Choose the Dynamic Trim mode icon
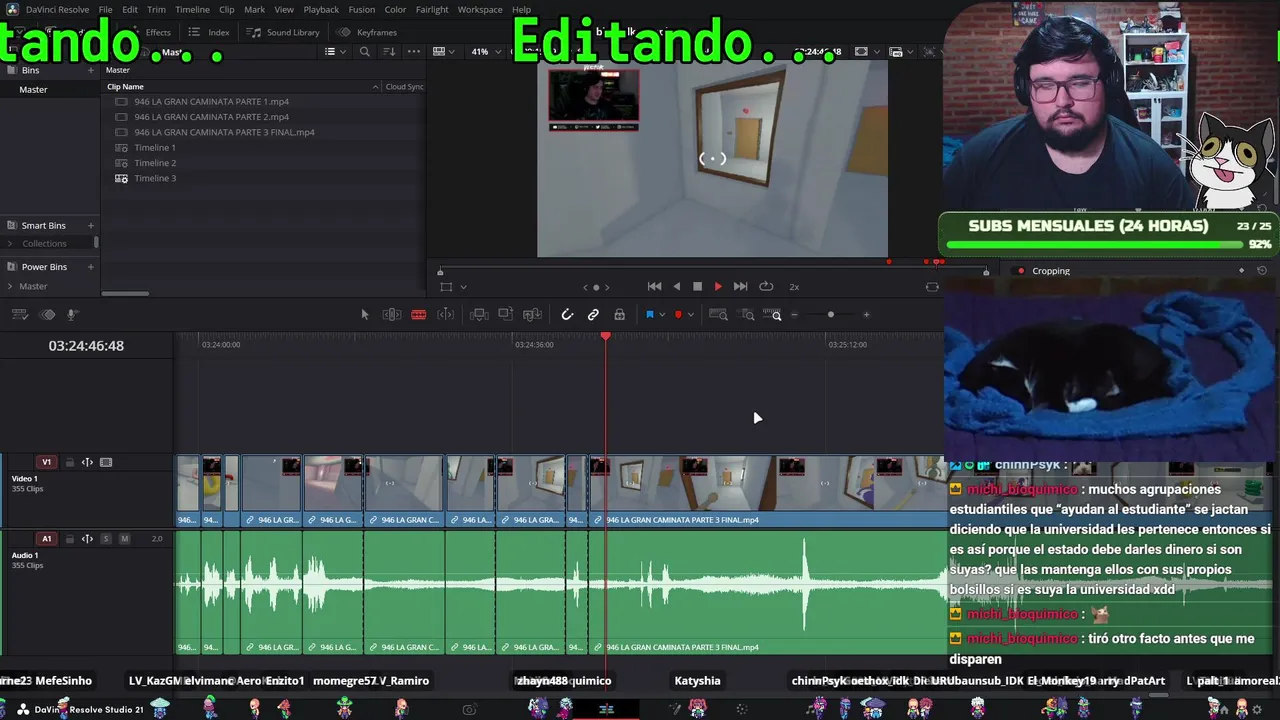Screen dimensions: 1280x720 tap(446, 315)
